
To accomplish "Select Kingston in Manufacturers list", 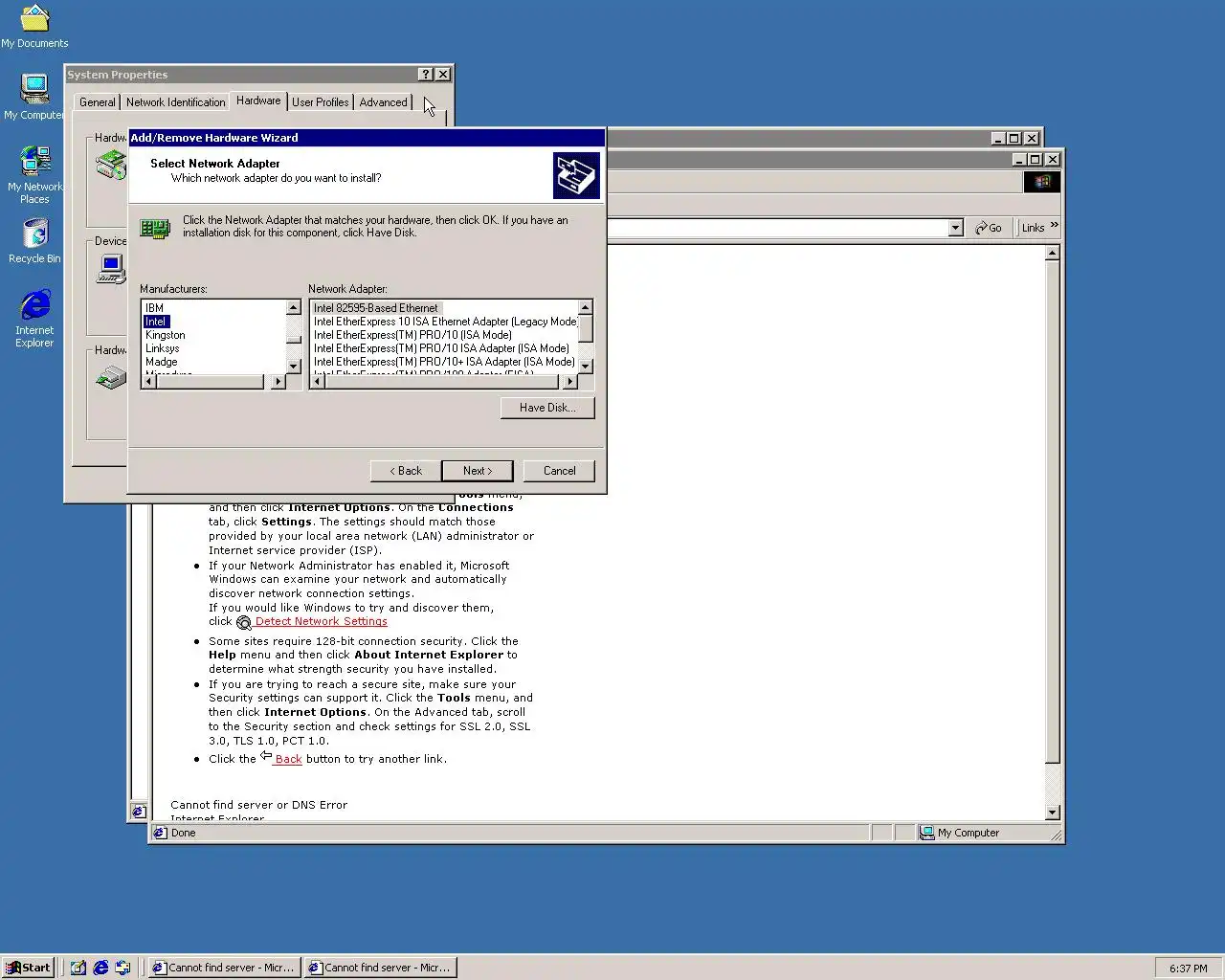I will (x=166, y=335).
